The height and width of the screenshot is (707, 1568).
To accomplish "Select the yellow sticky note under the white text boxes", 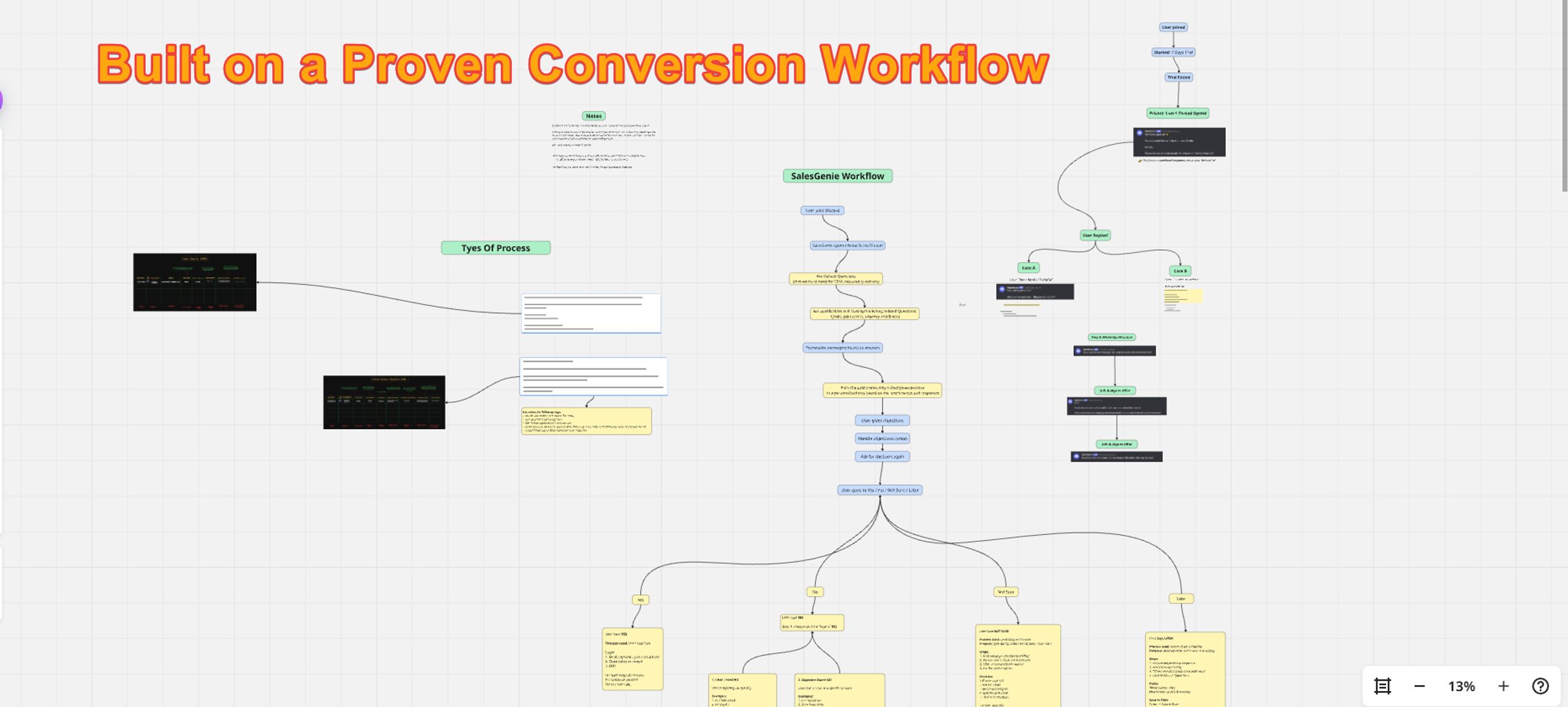I will 586,421.
